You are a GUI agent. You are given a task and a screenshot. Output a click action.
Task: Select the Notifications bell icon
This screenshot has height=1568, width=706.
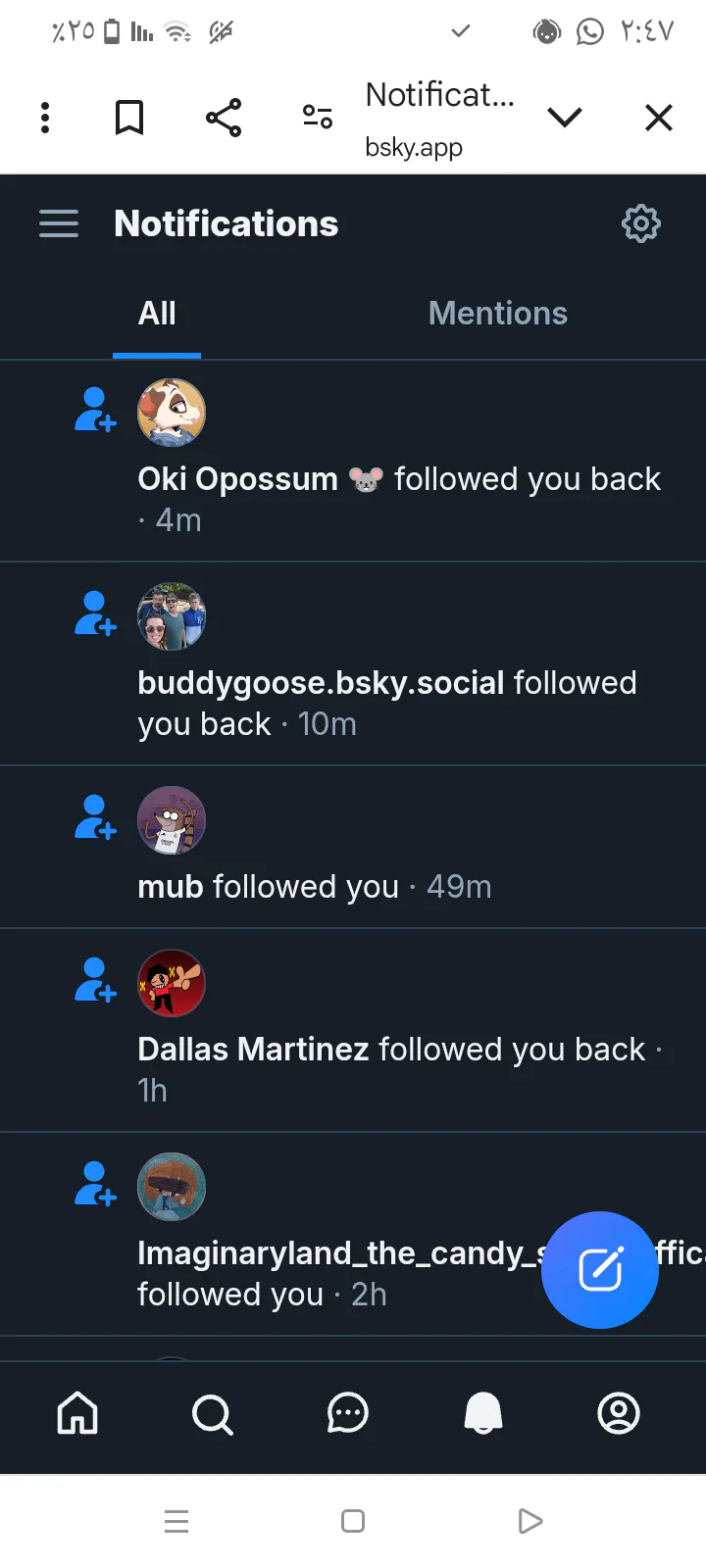point(482,1413)
